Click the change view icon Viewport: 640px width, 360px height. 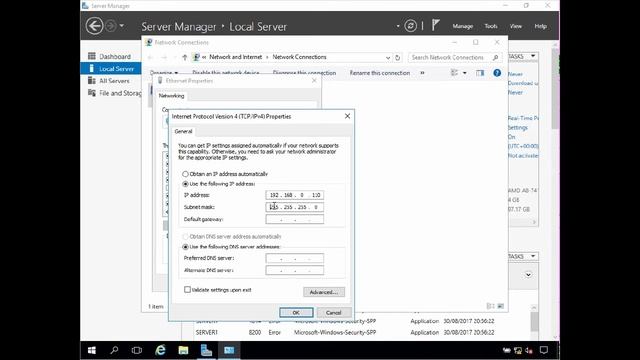[454, 73]
